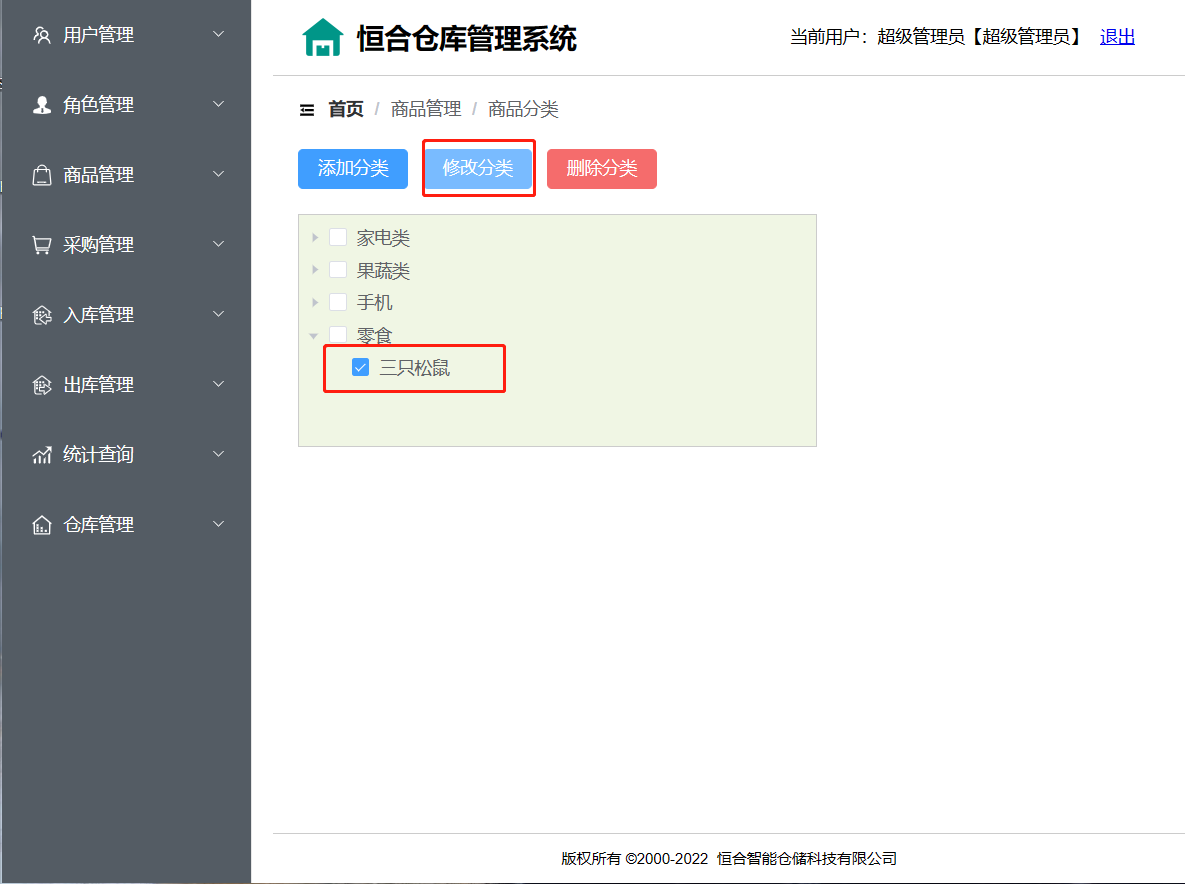This screenshot has width=1185, height=884.
Task: Click the copyright footer text
Action: point(729,859)
